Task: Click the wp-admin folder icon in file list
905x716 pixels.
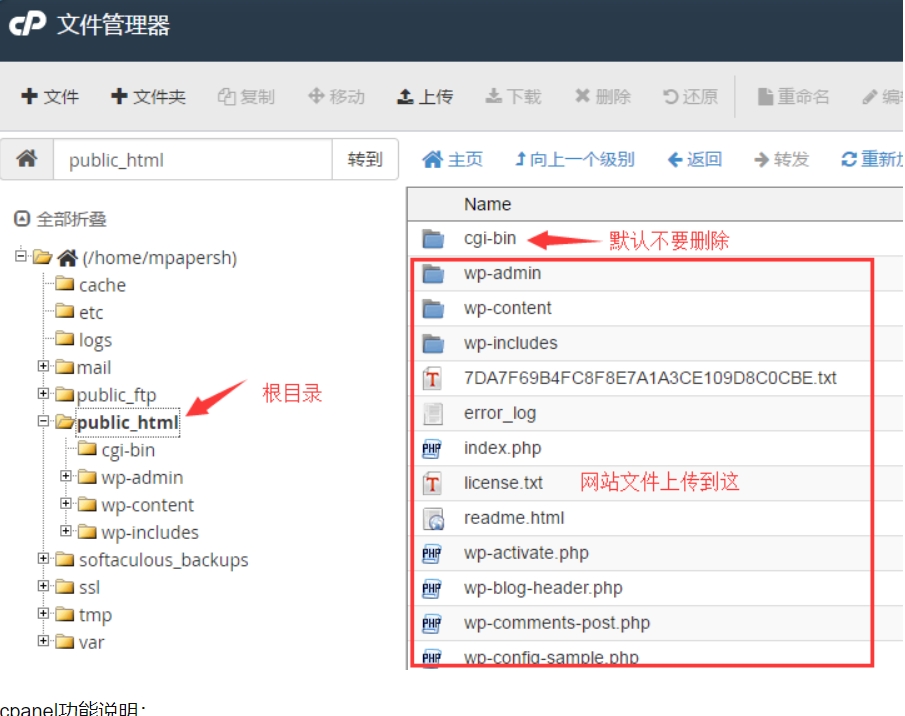Action: point(433,273)
